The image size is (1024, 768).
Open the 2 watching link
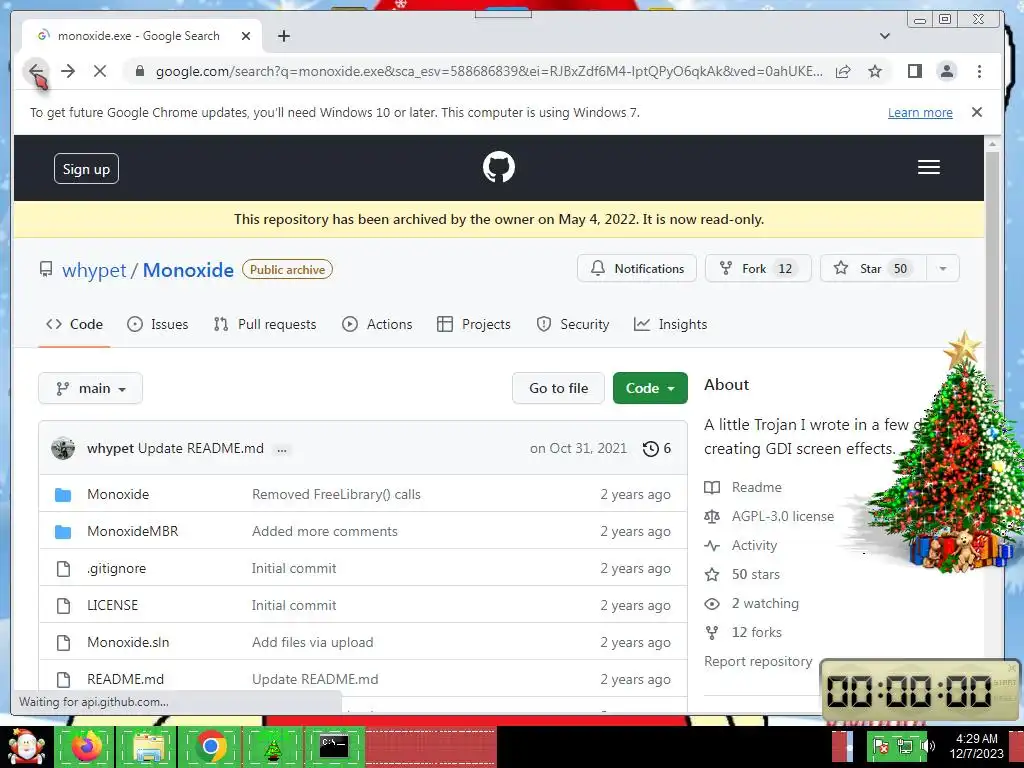click(752, 603)
